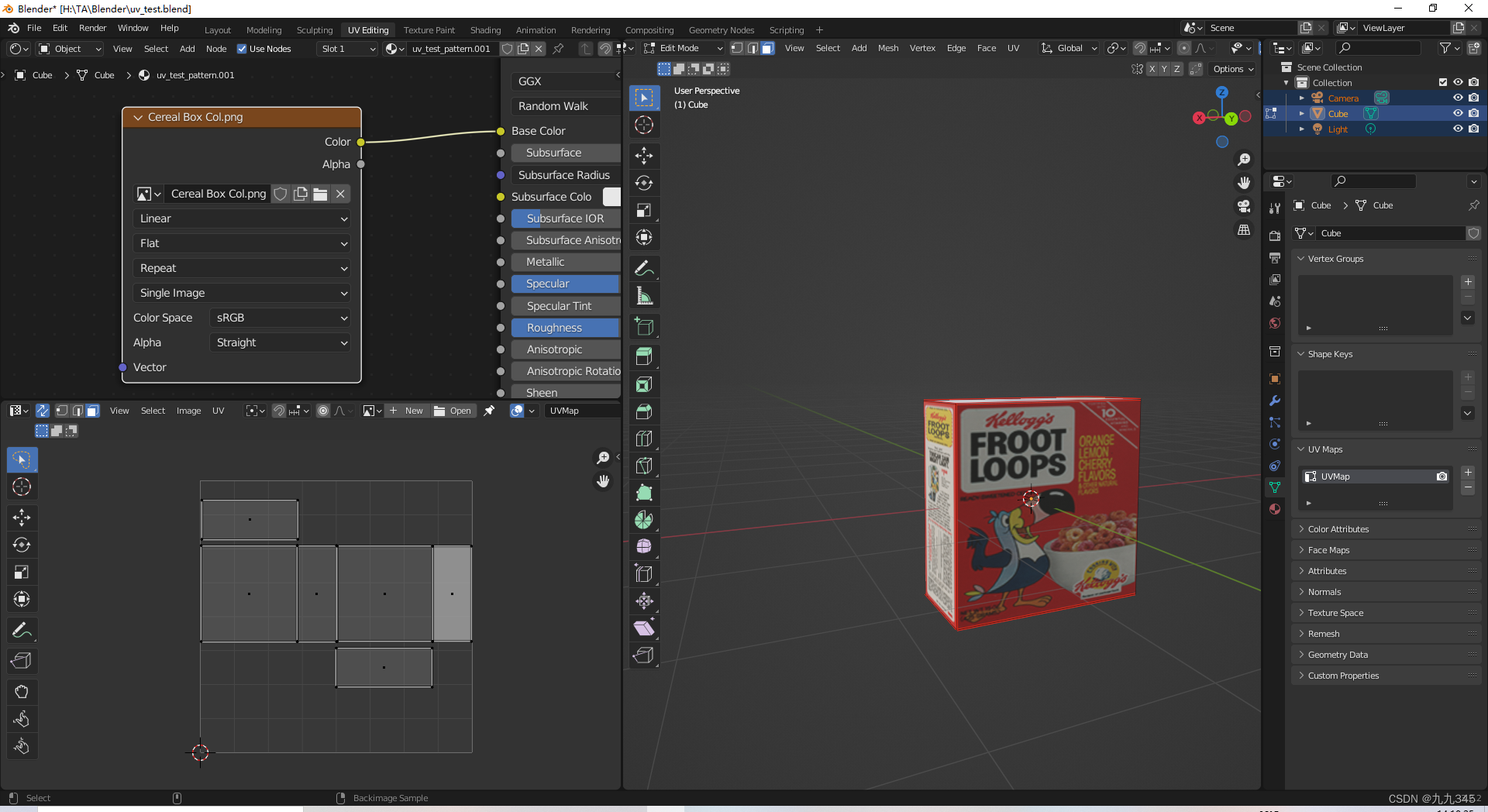Toggle the Use Nodes checkbox
The width and height of the screenshot is (1488, 812).
(x=242, y=49)
